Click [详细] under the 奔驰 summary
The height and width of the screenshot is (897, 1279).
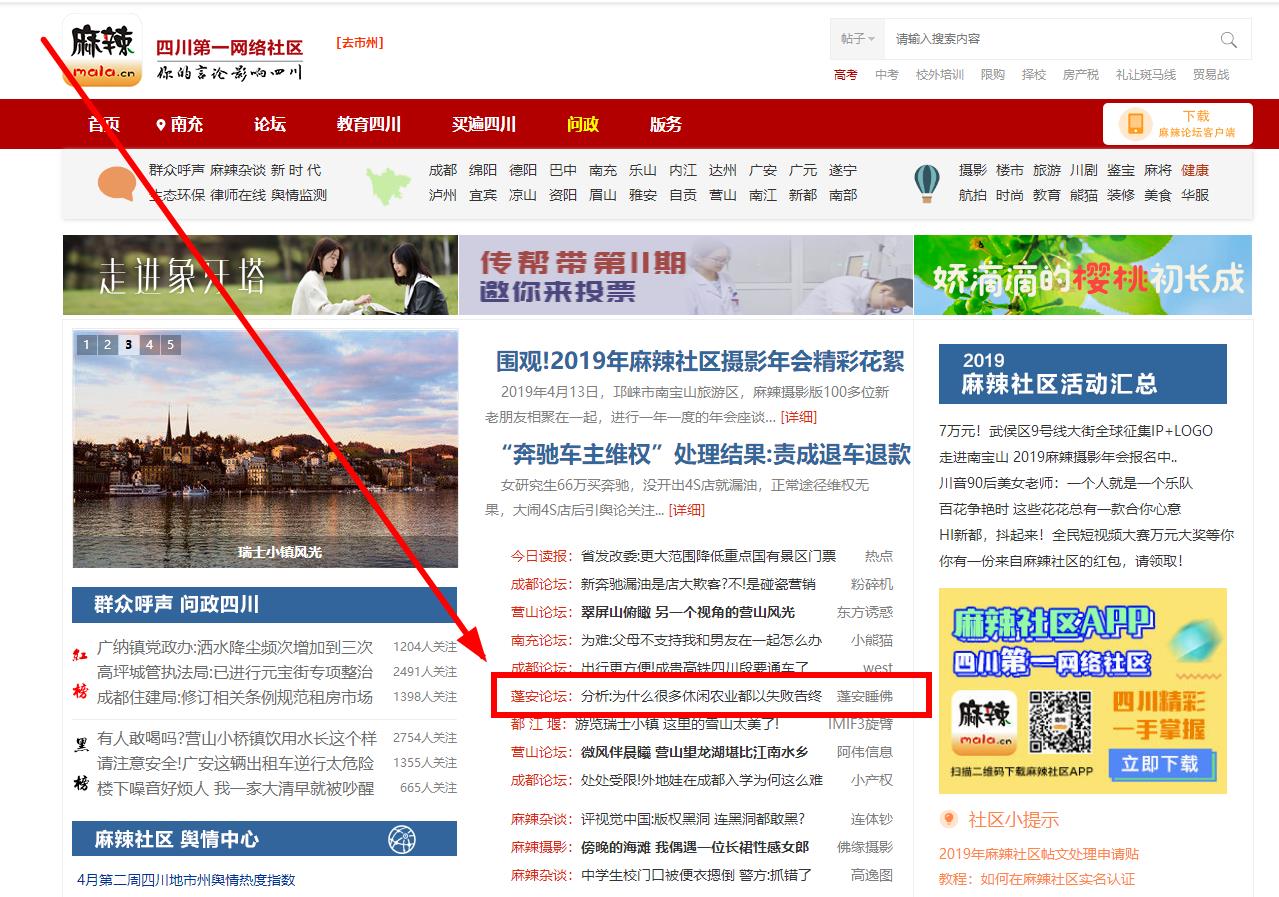tap(686, 510)
